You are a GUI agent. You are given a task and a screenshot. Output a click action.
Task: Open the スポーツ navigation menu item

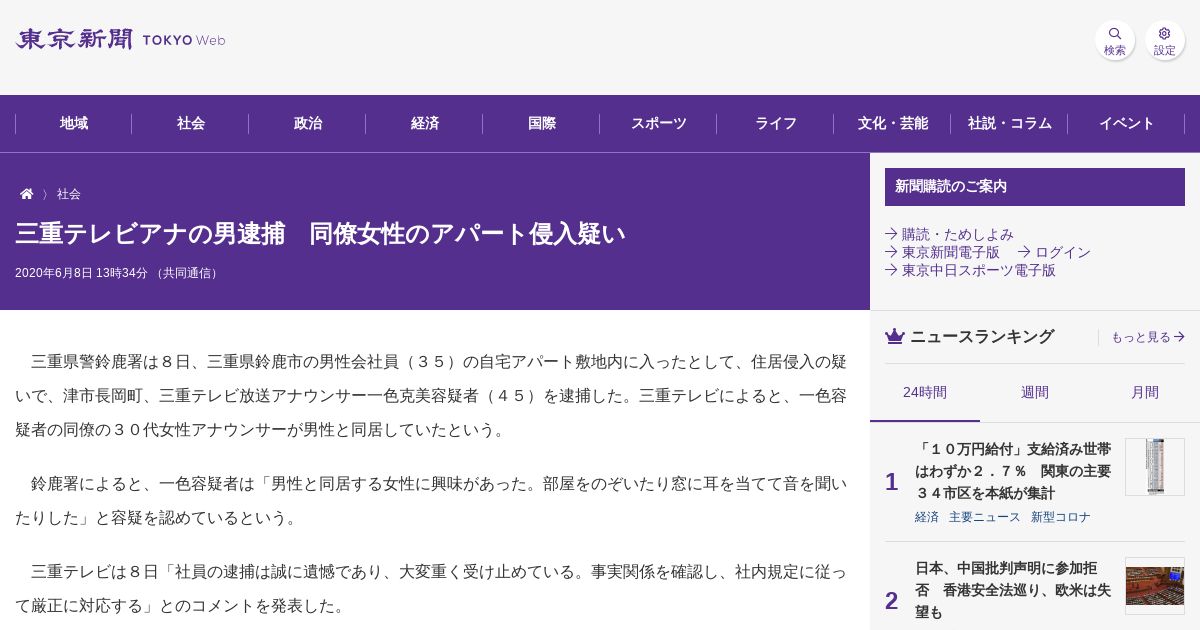[x=659, y=124]
